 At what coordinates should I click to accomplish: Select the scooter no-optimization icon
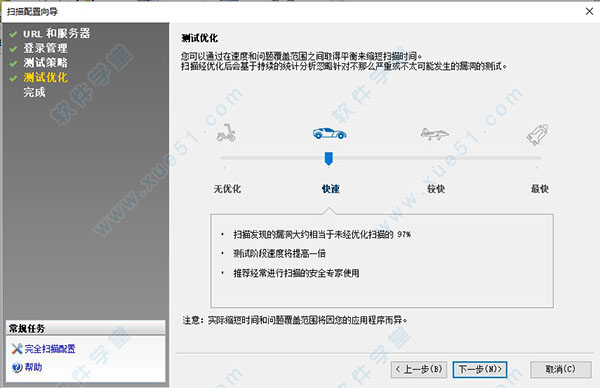pyautogui.click(x=226, y=133)
